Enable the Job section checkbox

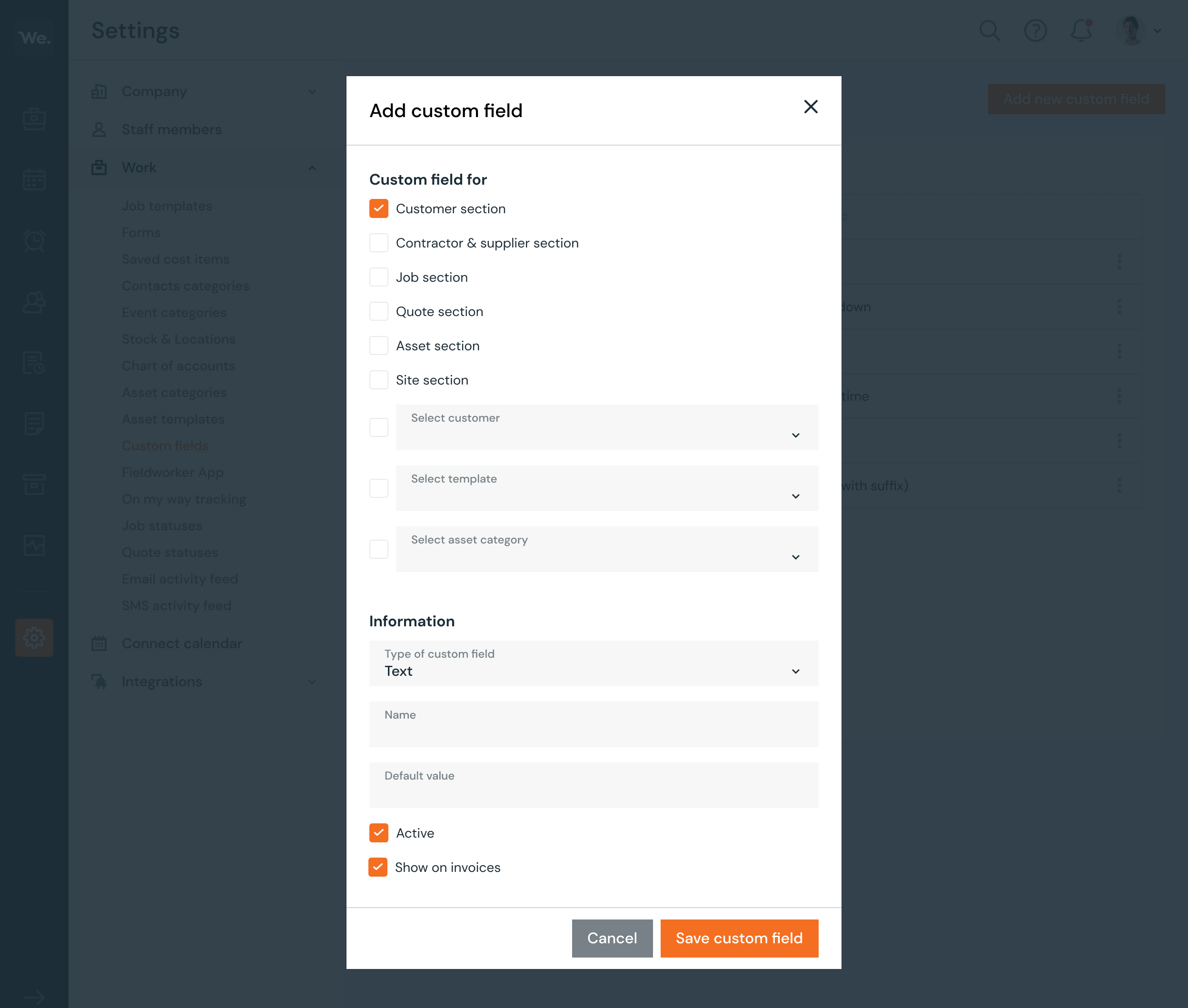(x=379, y=277)
